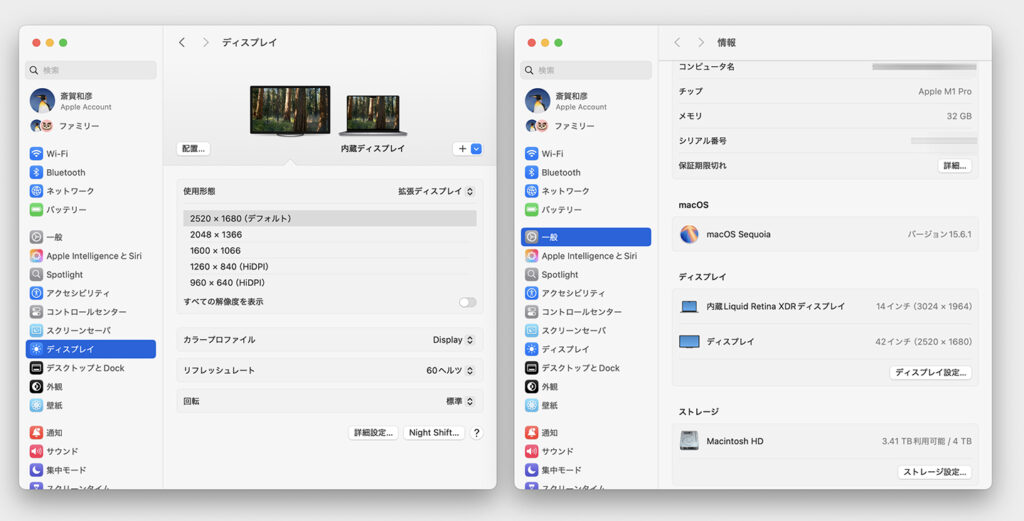This screenshot has height=521, width=1024.
Task: Open 回転 標準 dropdown
Action: click(460, 402)
